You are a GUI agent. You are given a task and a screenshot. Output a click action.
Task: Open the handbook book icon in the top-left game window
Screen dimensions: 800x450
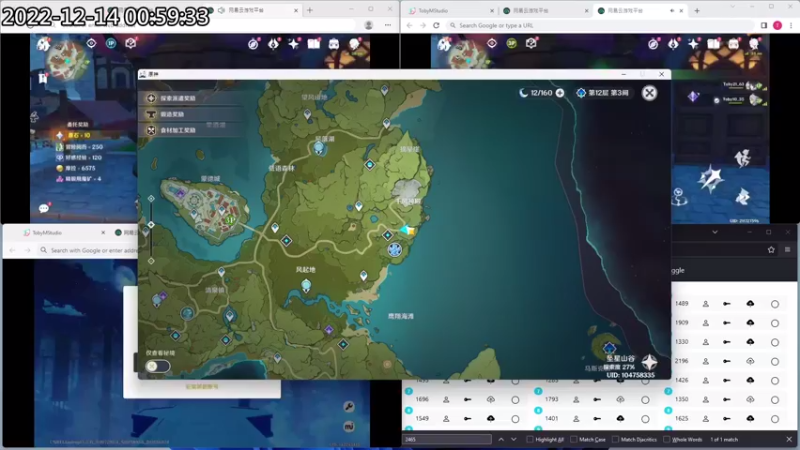tap(314, 44)
